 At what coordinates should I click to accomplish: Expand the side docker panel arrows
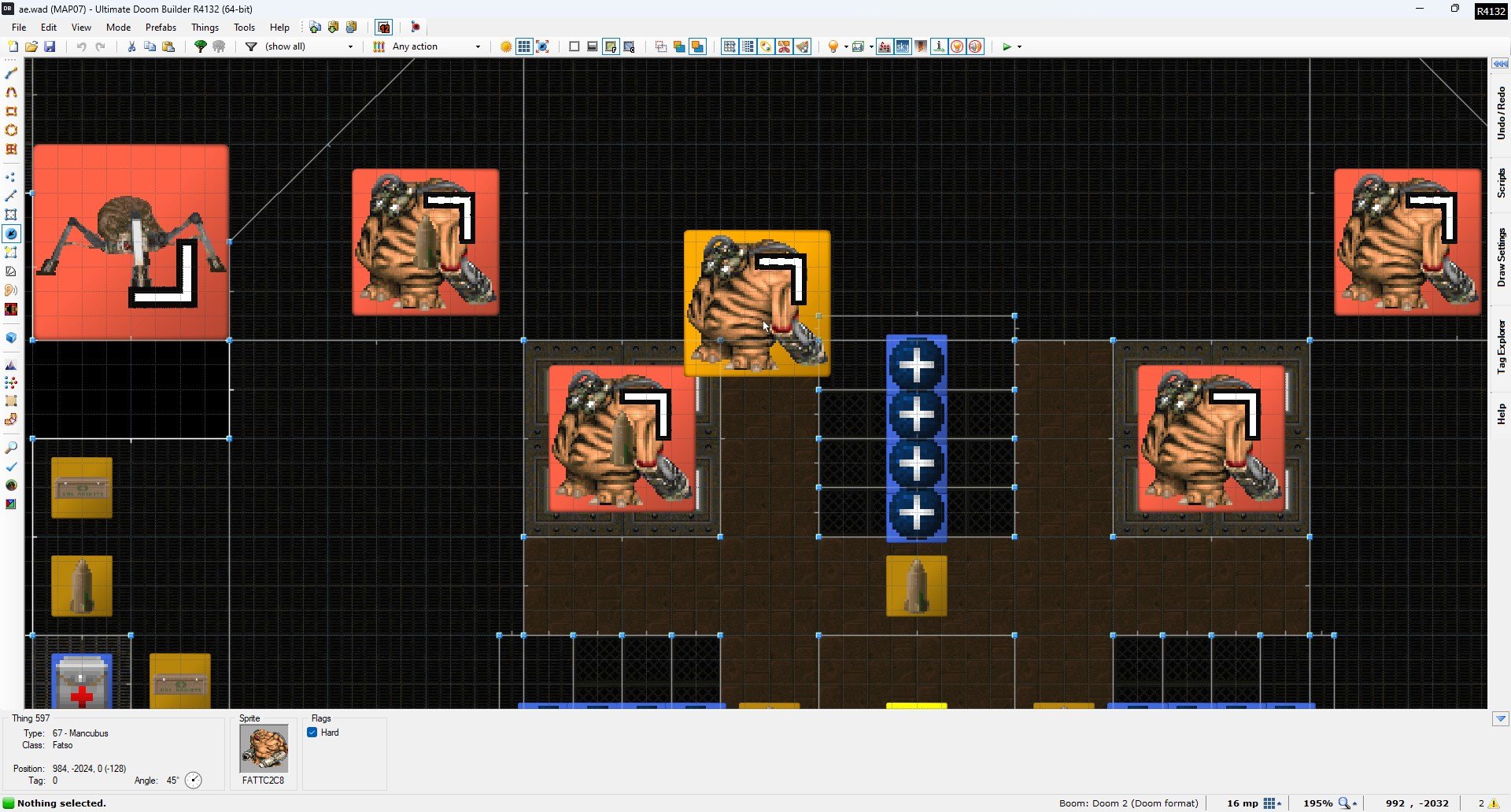1501,64
